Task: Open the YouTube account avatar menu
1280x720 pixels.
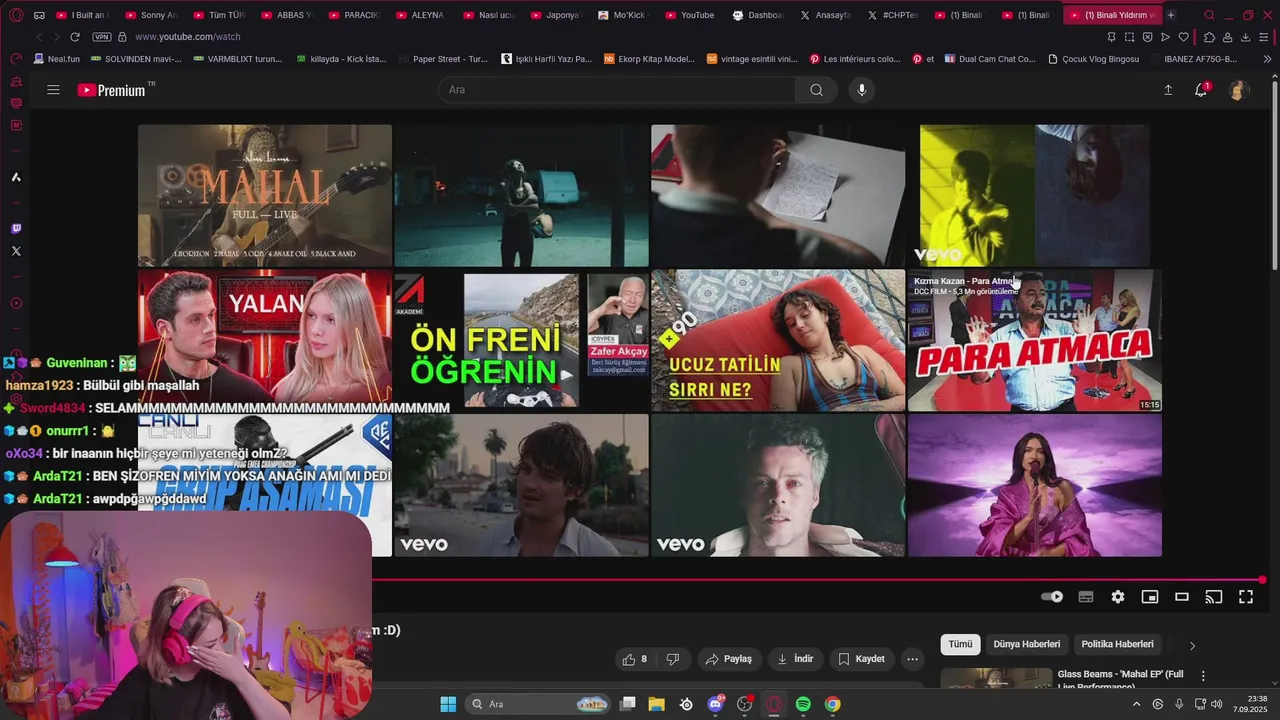Action: tap(1238, 90)
